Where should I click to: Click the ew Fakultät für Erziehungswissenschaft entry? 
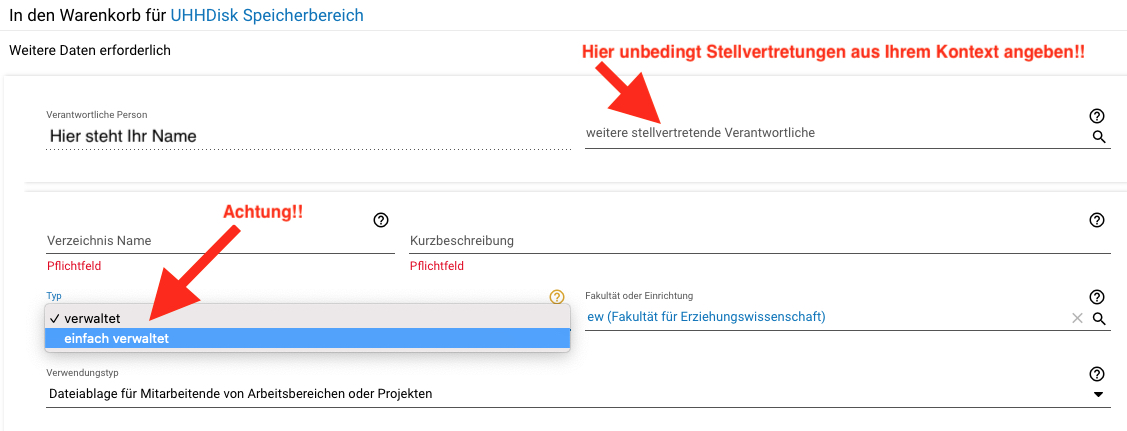(x=707, y=317)
